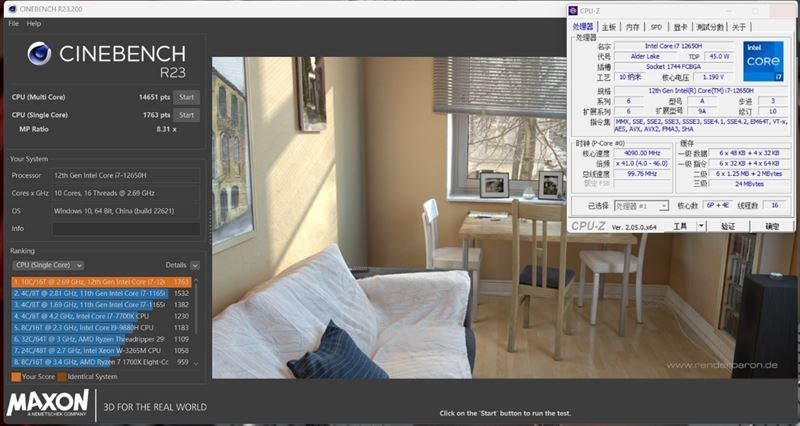Click the Cinebench sphere logo
The width and height of the screenshot is (800, 426).
coord(39,54)
